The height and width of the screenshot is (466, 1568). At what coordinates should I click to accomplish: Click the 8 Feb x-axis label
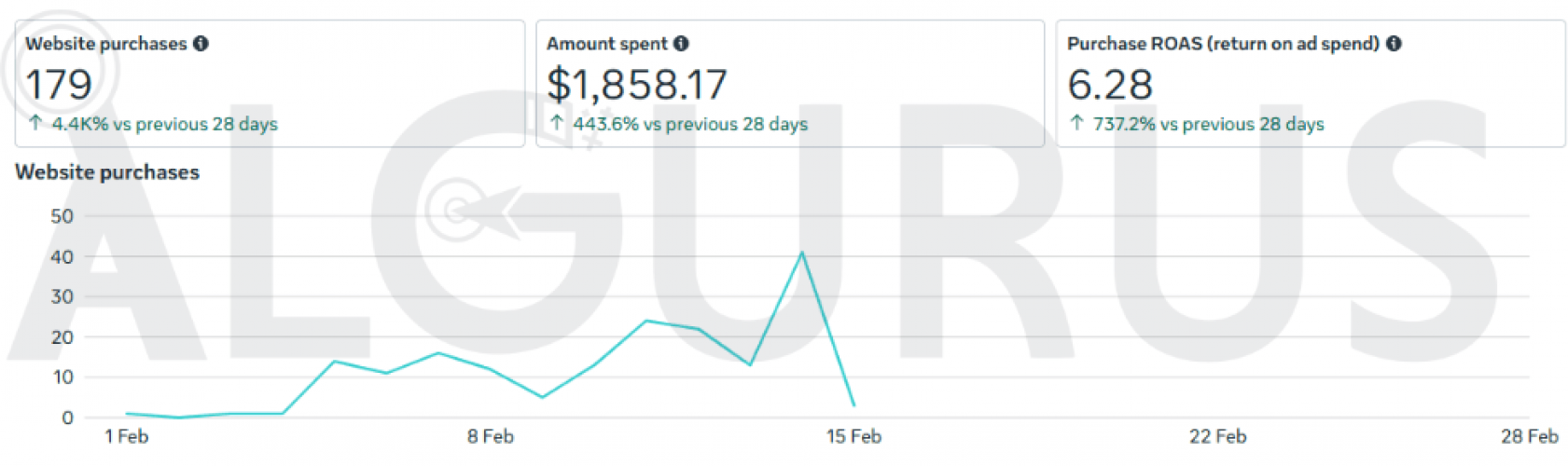tap(491, 436)
